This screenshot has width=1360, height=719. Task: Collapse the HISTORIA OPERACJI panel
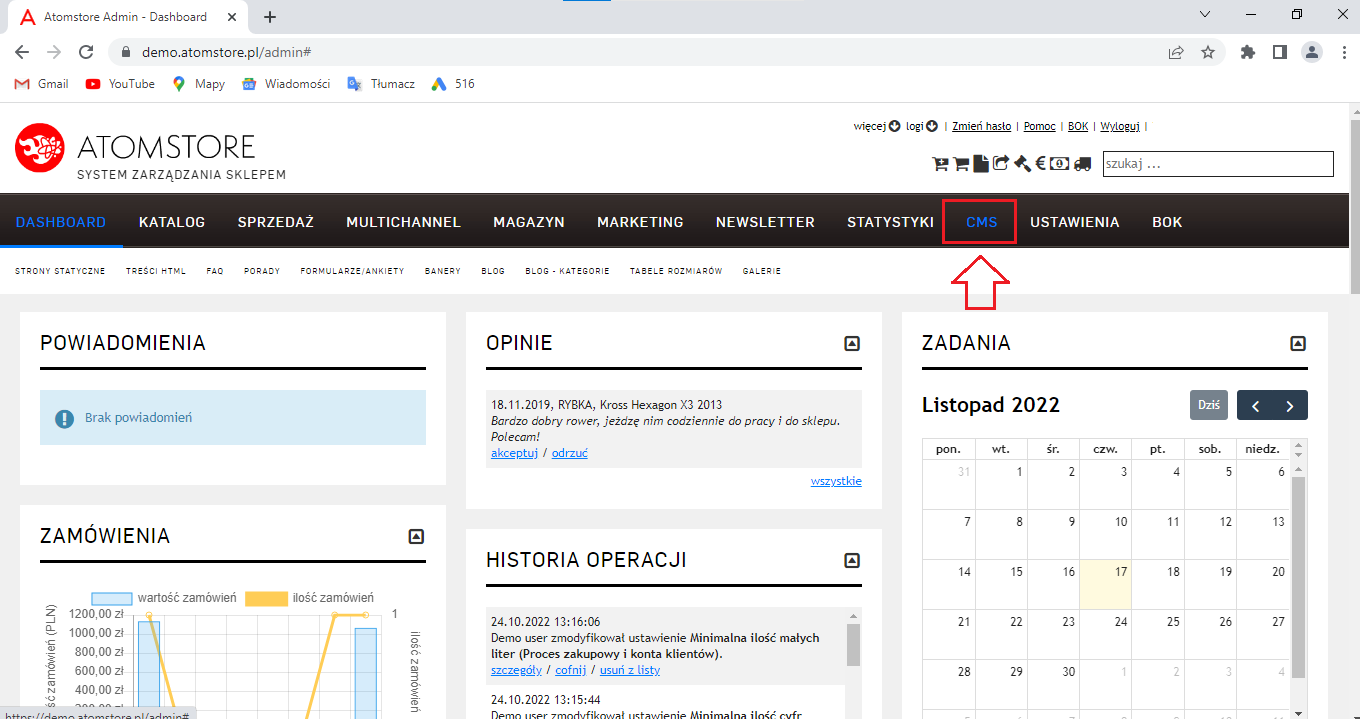coord(851,560)
